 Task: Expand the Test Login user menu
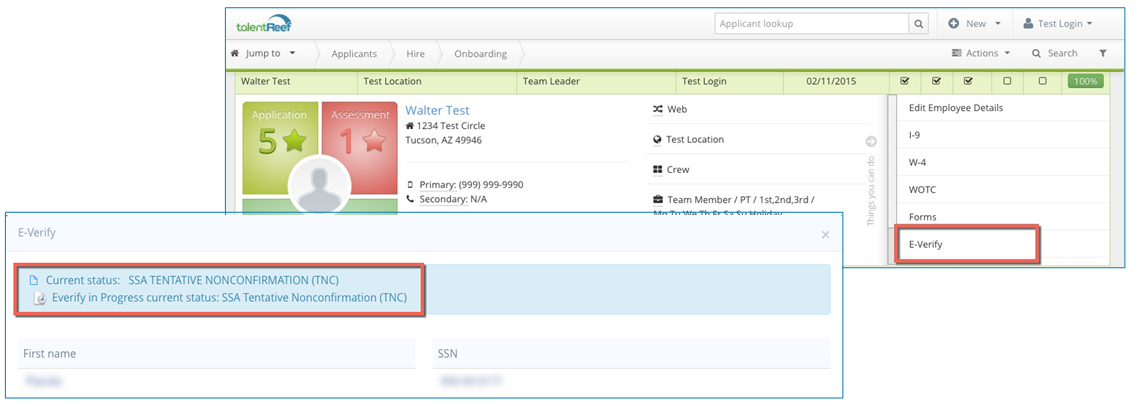1057,24
